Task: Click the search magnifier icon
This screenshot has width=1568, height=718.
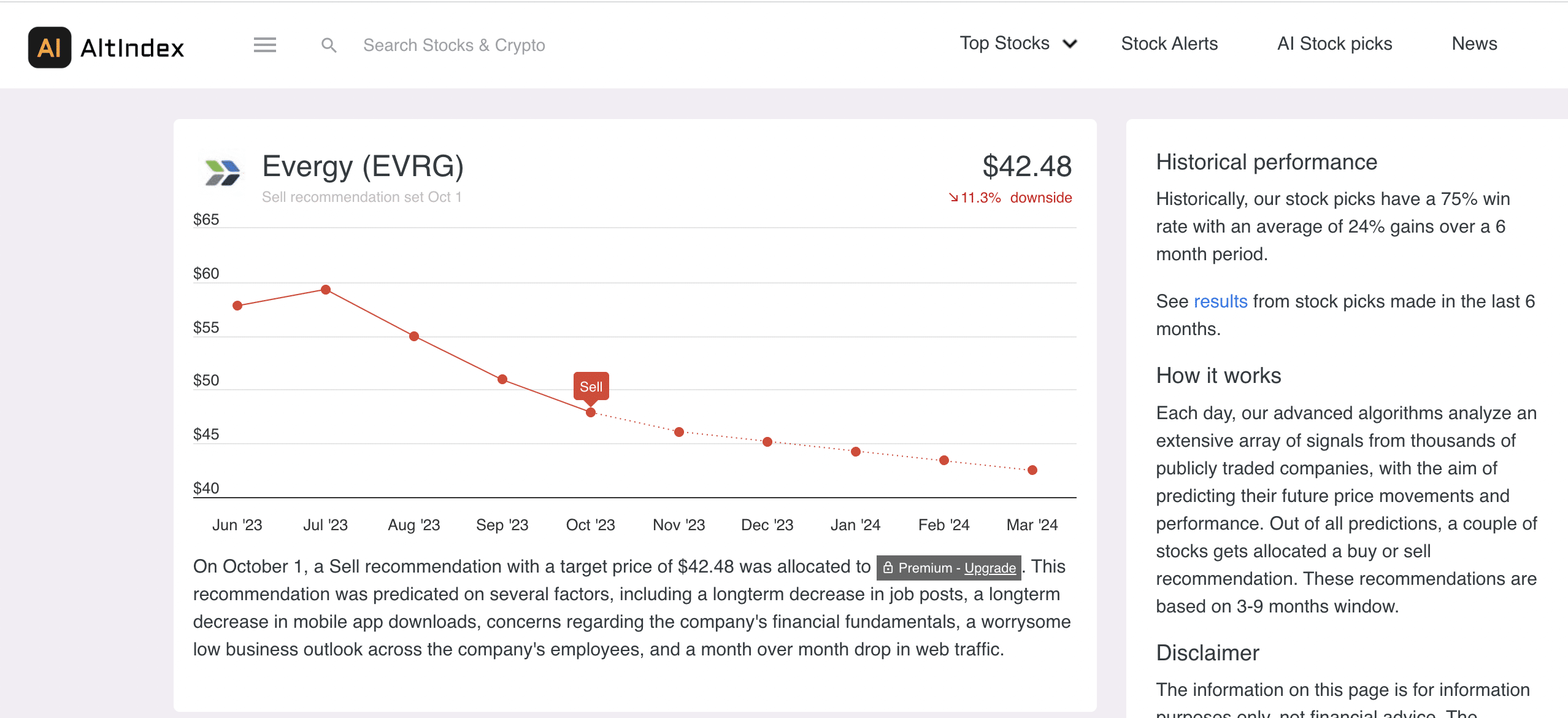Action: click(x=329, y=45)
